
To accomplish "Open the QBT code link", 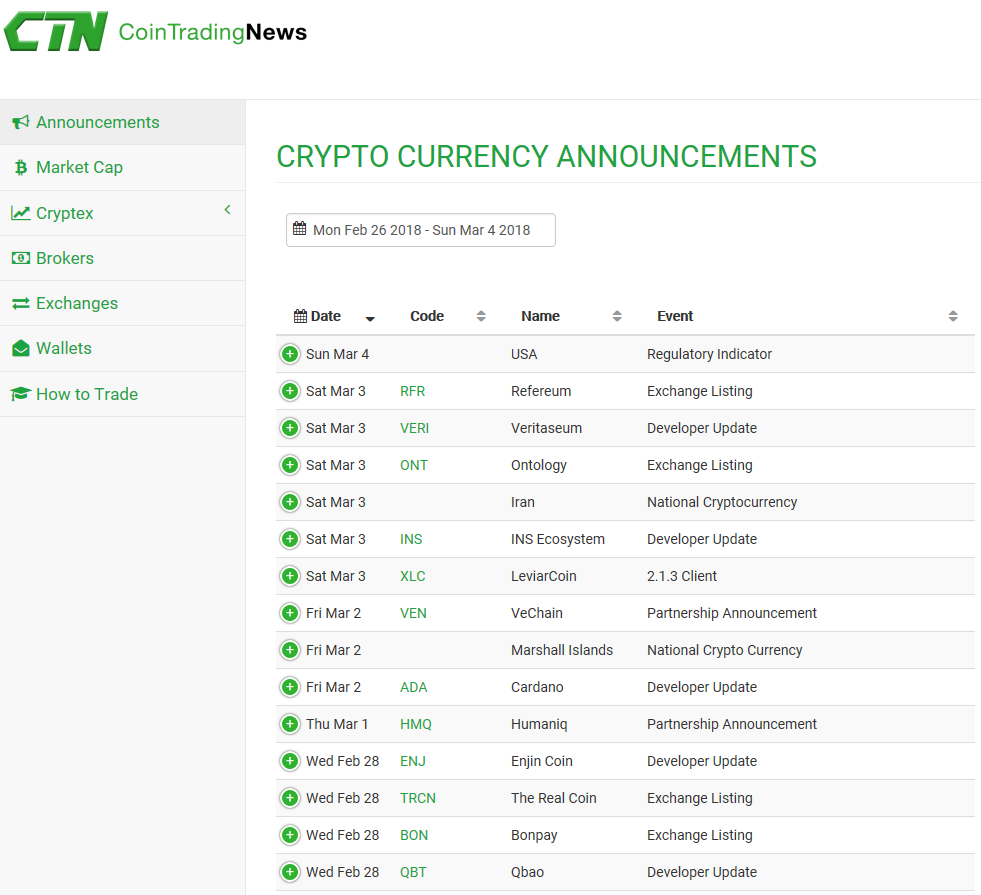I will [413, 871].
